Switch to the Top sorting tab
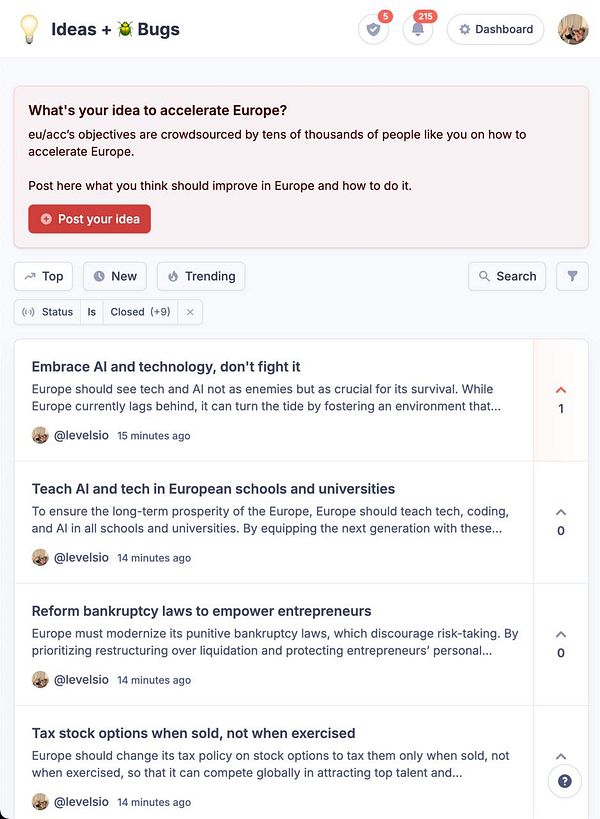The height and width of the screenshot is (819, 600). click(x=44, y=276)
